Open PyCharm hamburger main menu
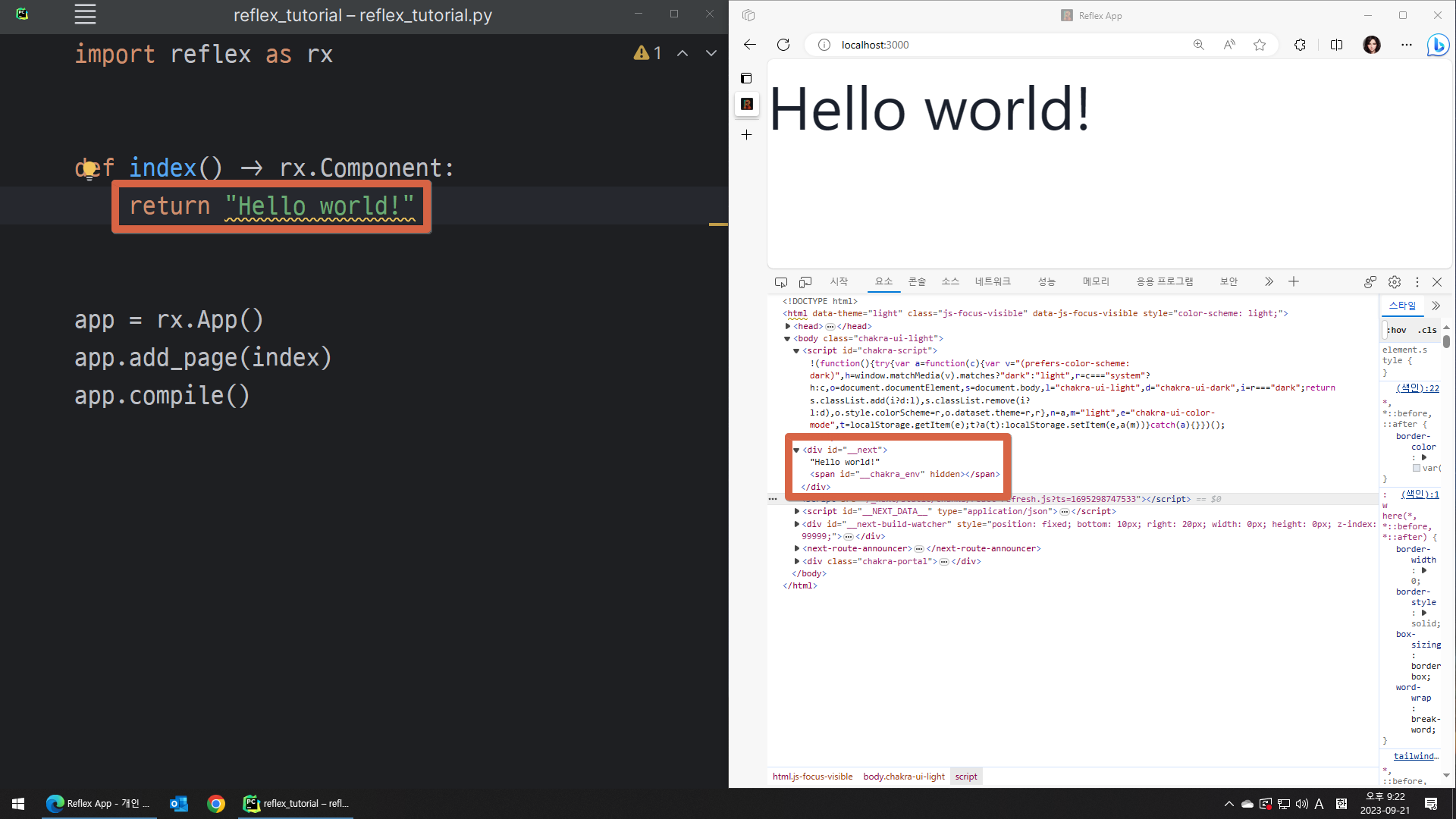1456x819 pixels. click(x=85, y=14)
